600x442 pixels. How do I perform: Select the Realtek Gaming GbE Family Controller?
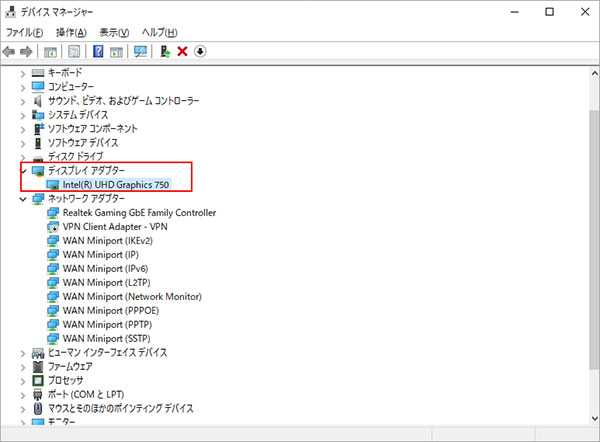[x=138, y=213]
